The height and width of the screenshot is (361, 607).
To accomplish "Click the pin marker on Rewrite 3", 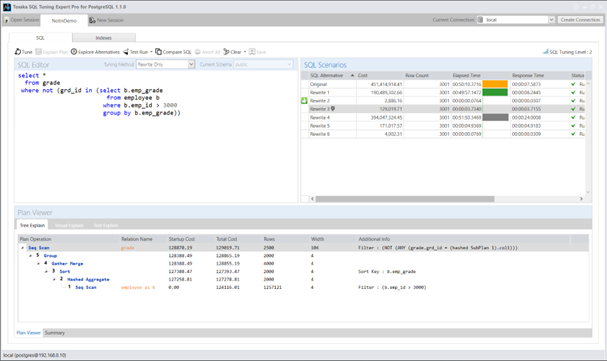I will tap(333, 109).
